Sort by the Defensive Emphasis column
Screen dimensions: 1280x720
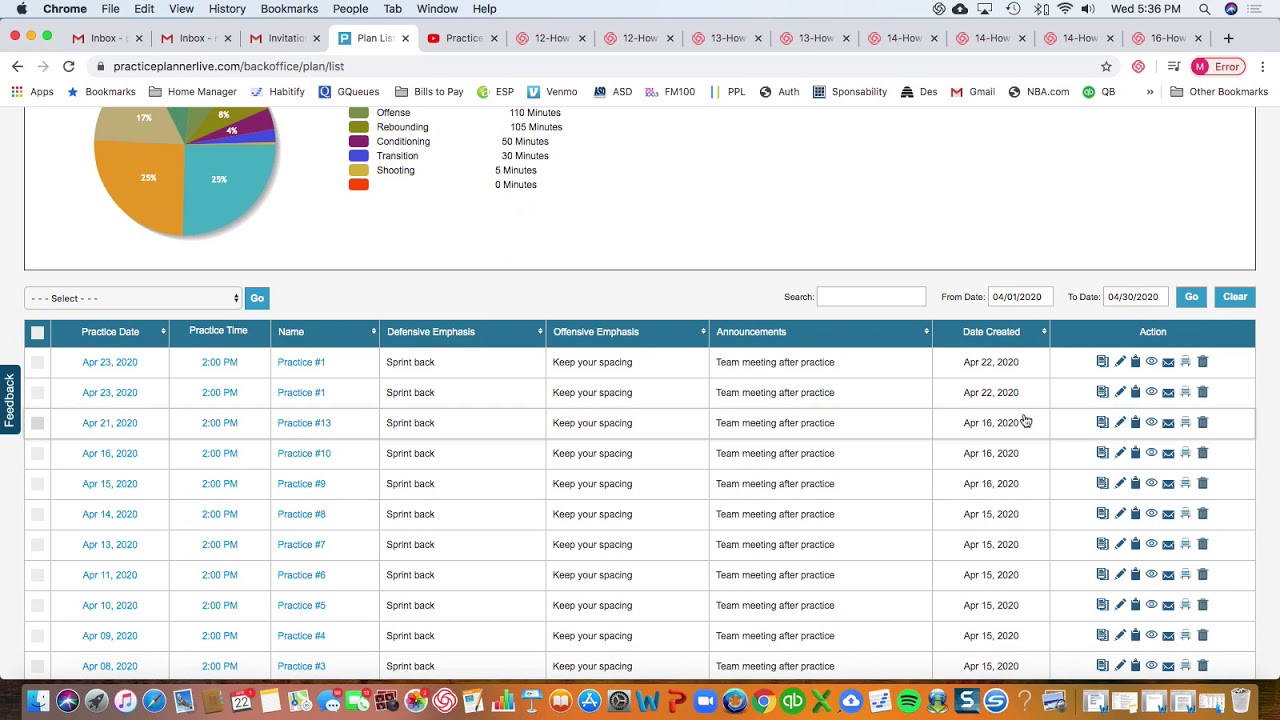(x=463, y=332)
